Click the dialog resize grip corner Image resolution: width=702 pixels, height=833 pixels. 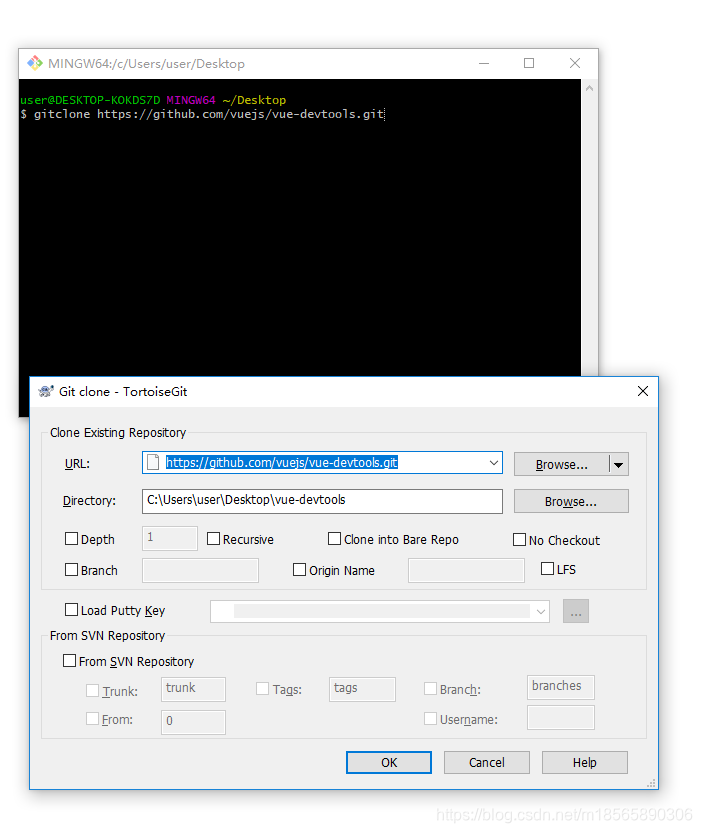pyautogui.click(x=651, y=783)
